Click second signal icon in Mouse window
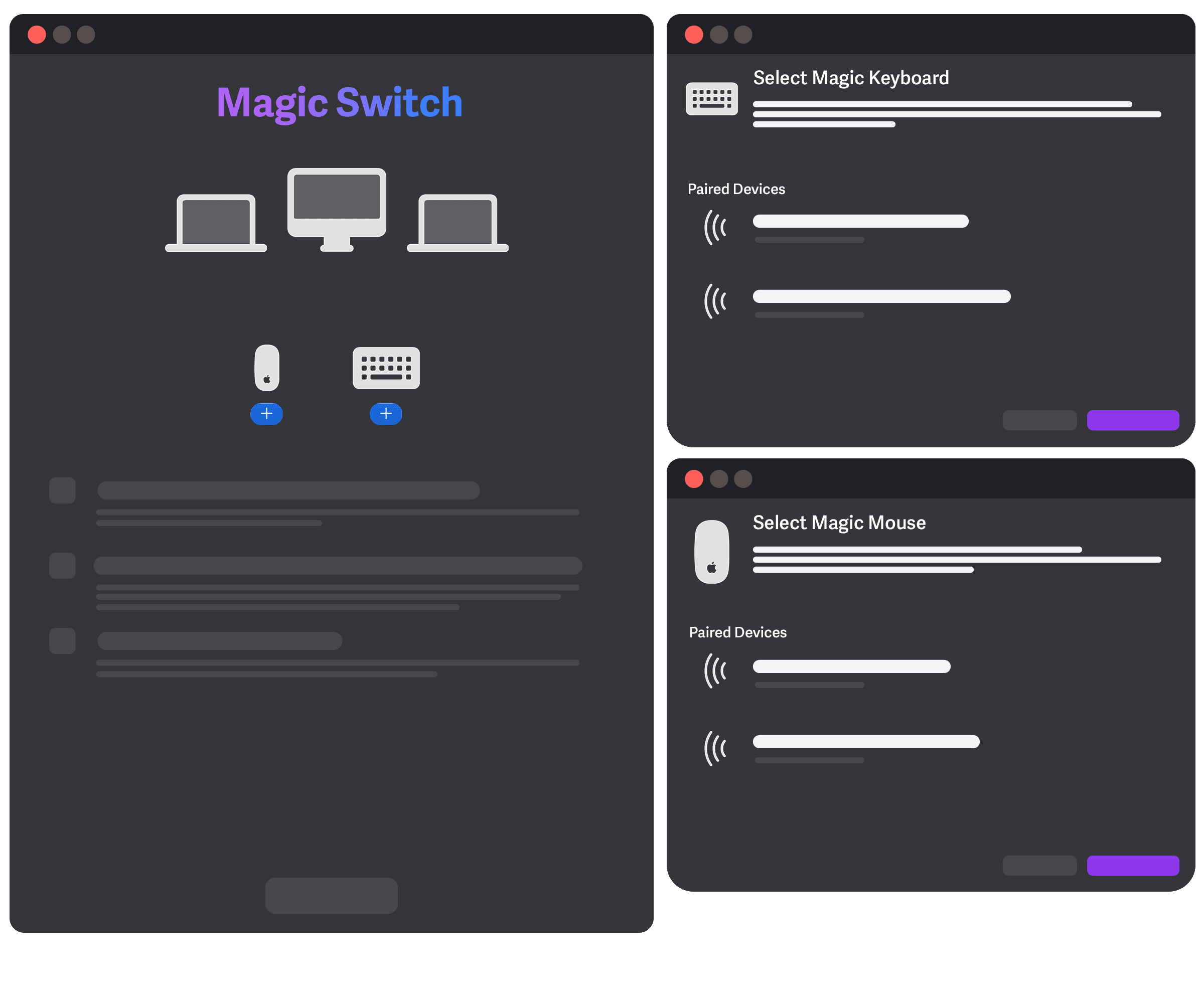This screenshot has height=1003, width=1204. [715, 749]
